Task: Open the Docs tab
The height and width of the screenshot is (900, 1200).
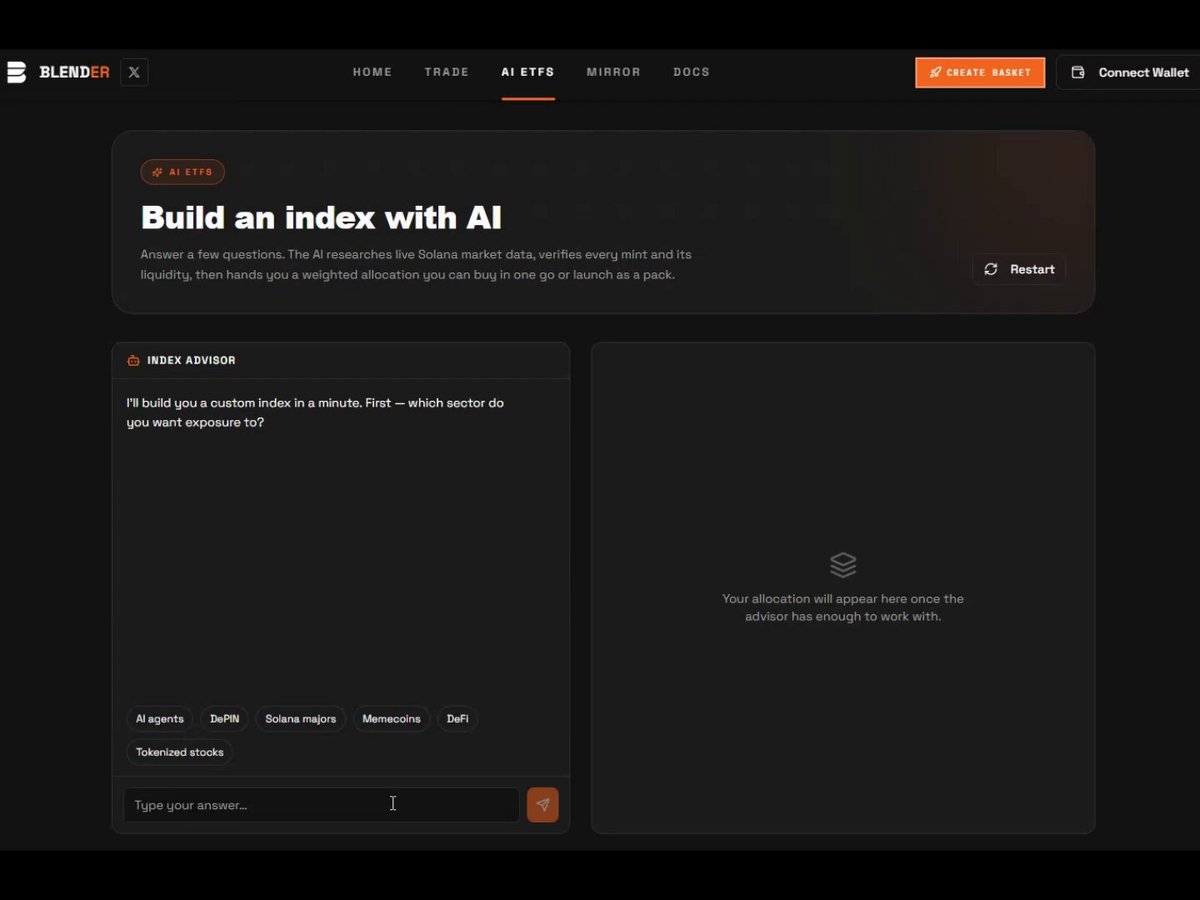Action: point(691,72)
